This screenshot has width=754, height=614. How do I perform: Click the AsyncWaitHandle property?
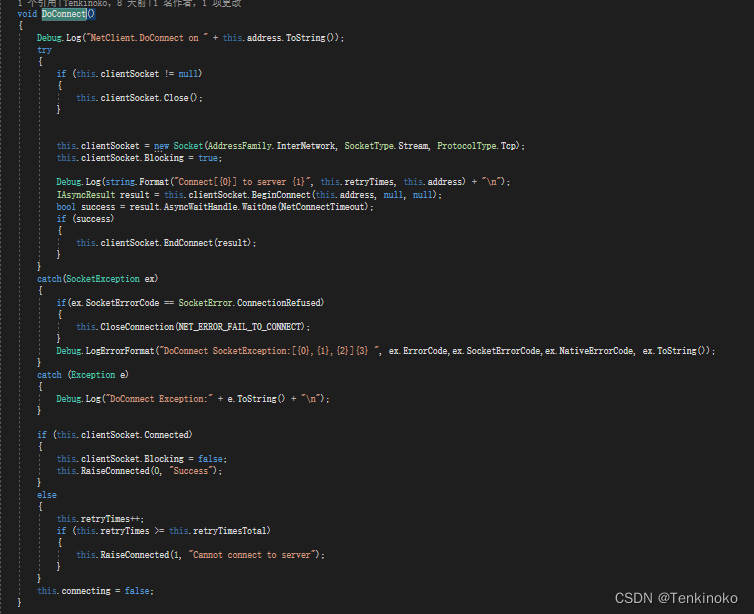(x=201, y=207)
